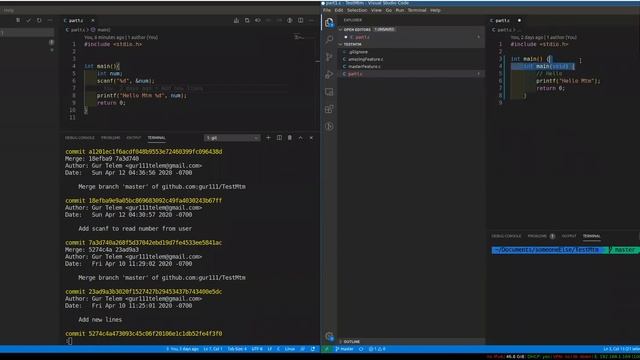
Task: Click the first icon in left editor toolbar
Action: [x=236, y=20]
